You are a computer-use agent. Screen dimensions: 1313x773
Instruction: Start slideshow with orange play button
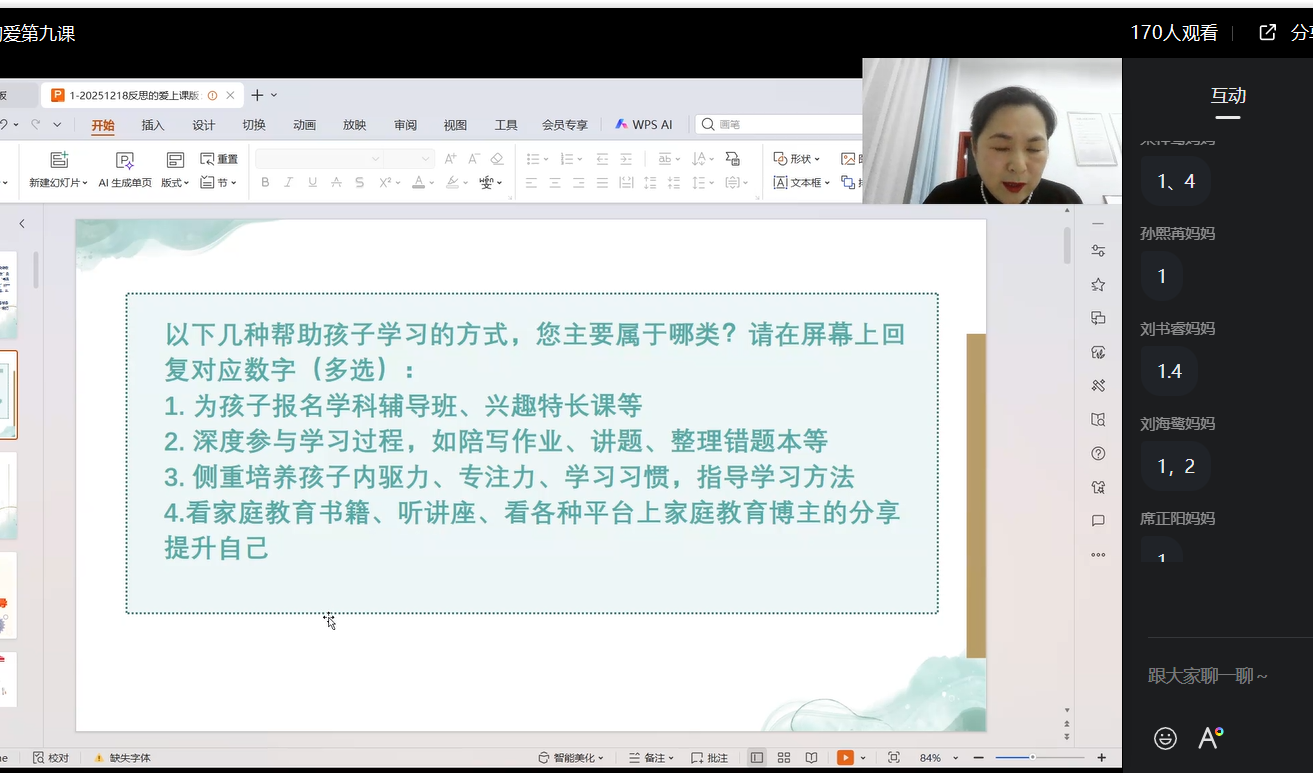coord(845,758)
